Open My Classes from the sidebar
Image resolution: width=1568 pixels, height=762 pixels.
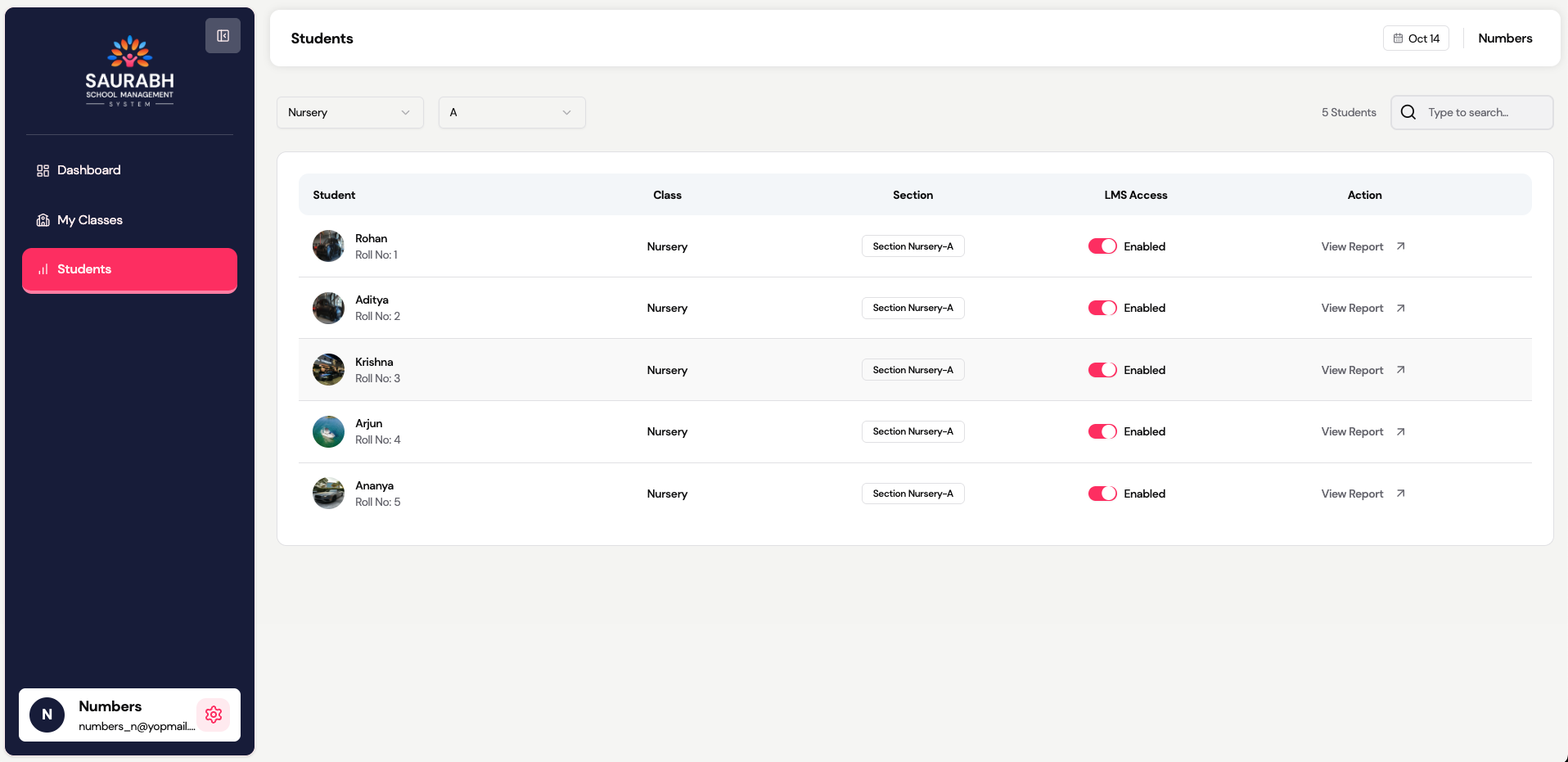click(x=89, y=220)
